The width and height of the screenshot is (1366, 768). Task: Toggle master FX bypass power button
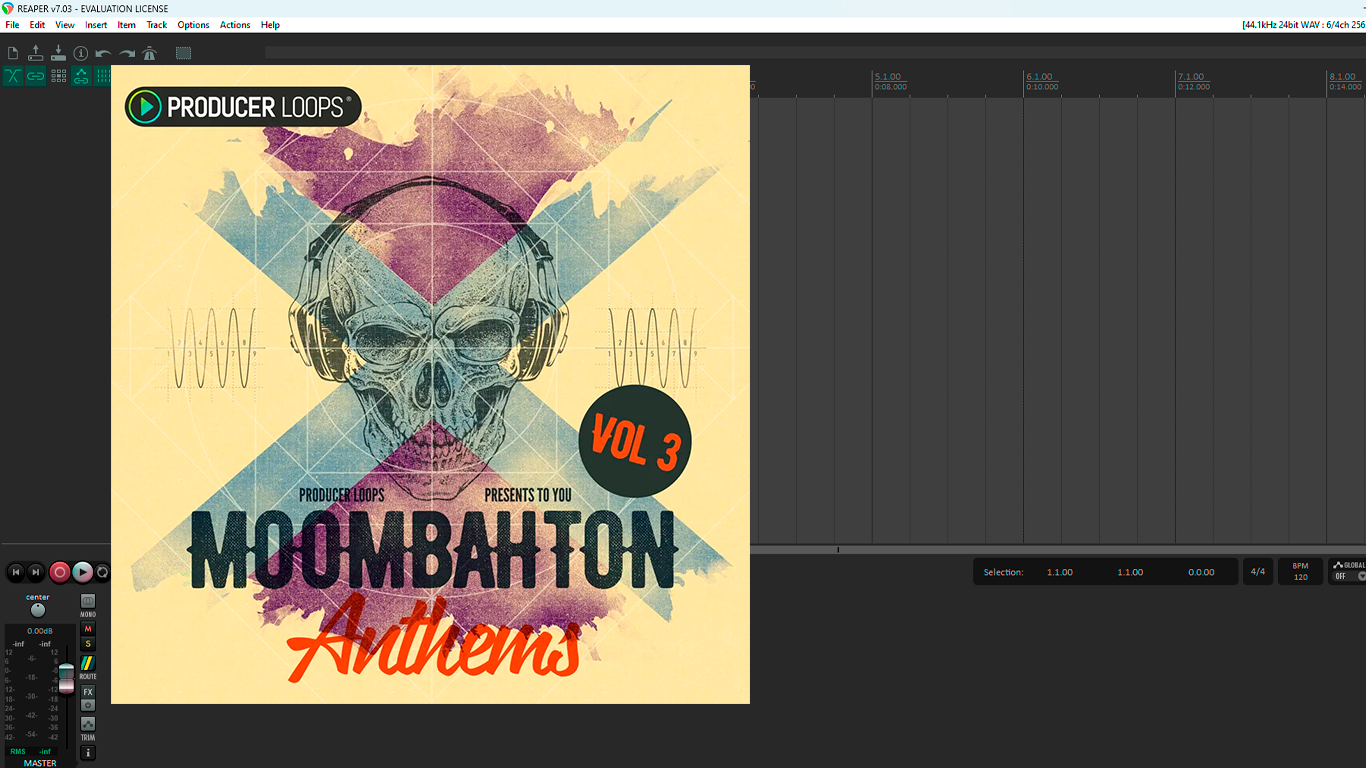88,705
